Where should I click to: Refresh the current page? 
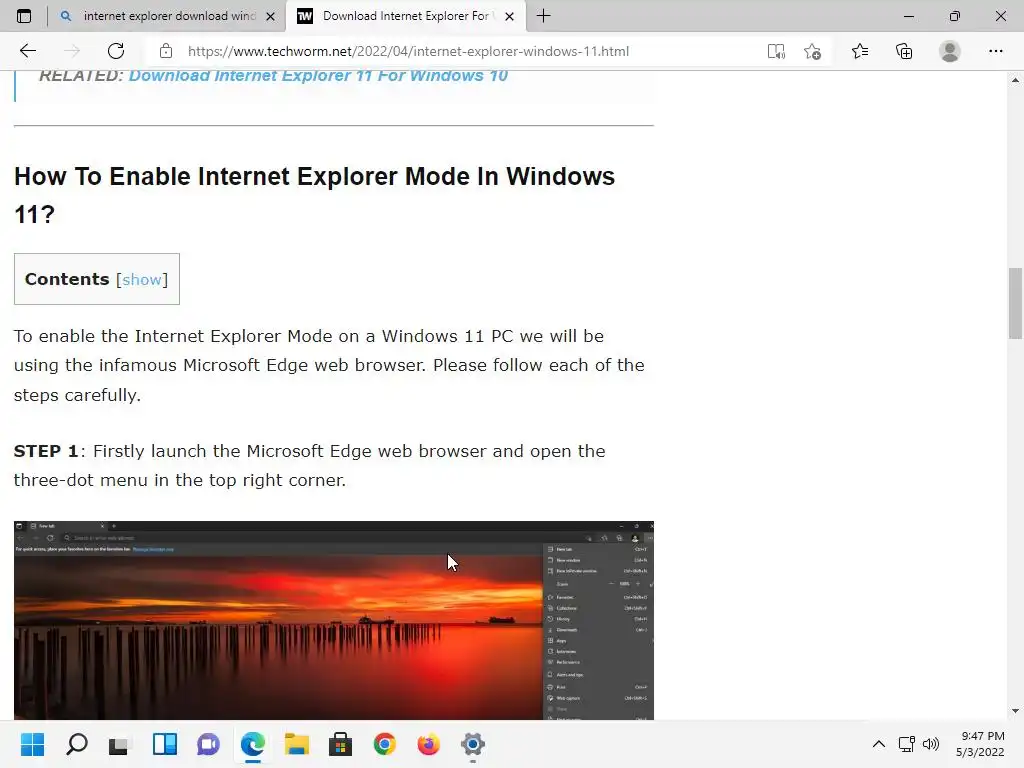[x=116, y=51]
